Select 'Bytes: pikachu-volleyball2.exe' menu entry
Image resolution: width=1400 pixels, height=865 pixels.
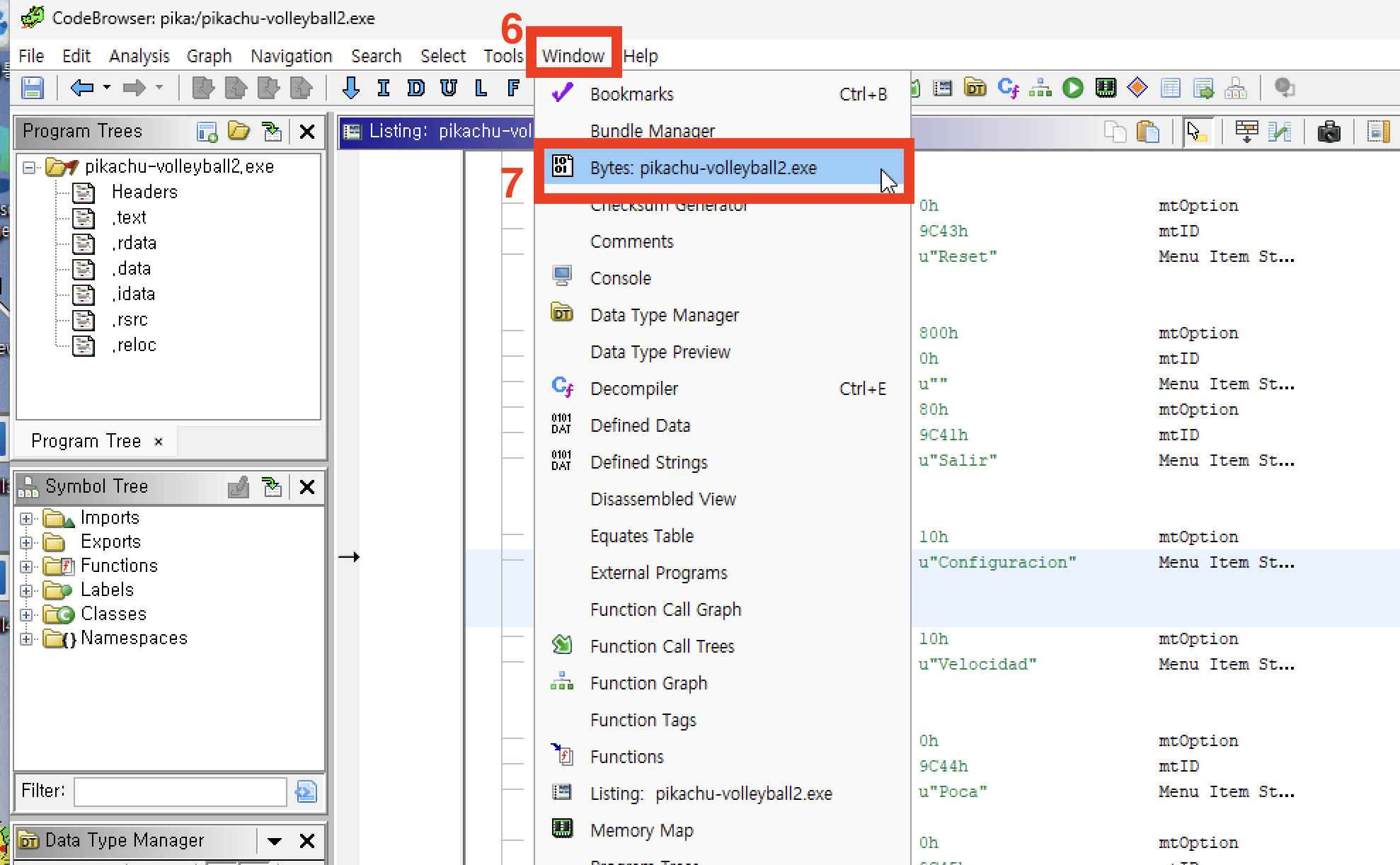tap(723, 168)
